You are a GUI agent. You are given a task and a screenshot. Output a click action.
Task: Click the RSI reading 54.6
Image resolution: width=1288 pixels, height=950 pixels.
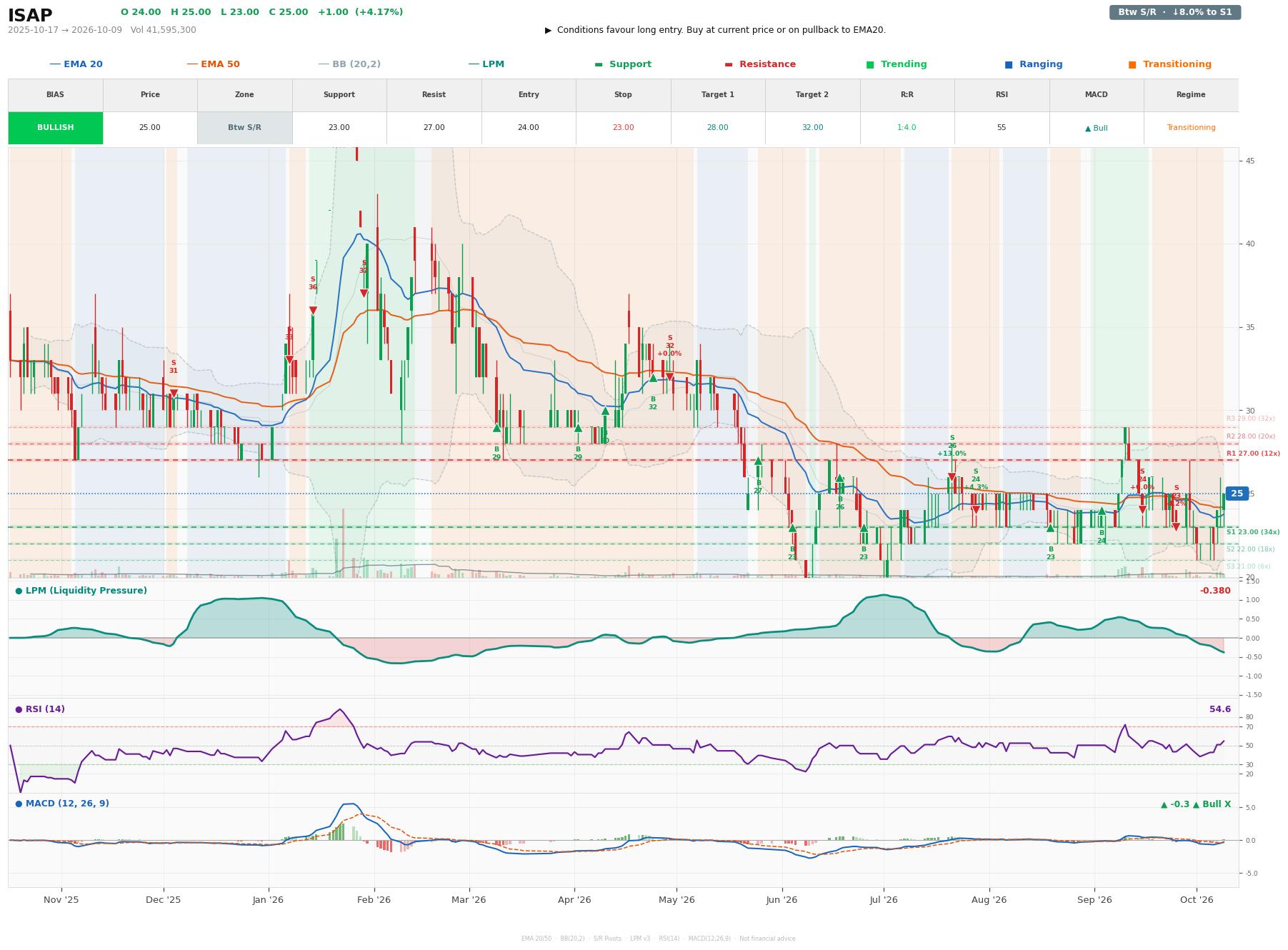click(1220, 709)
